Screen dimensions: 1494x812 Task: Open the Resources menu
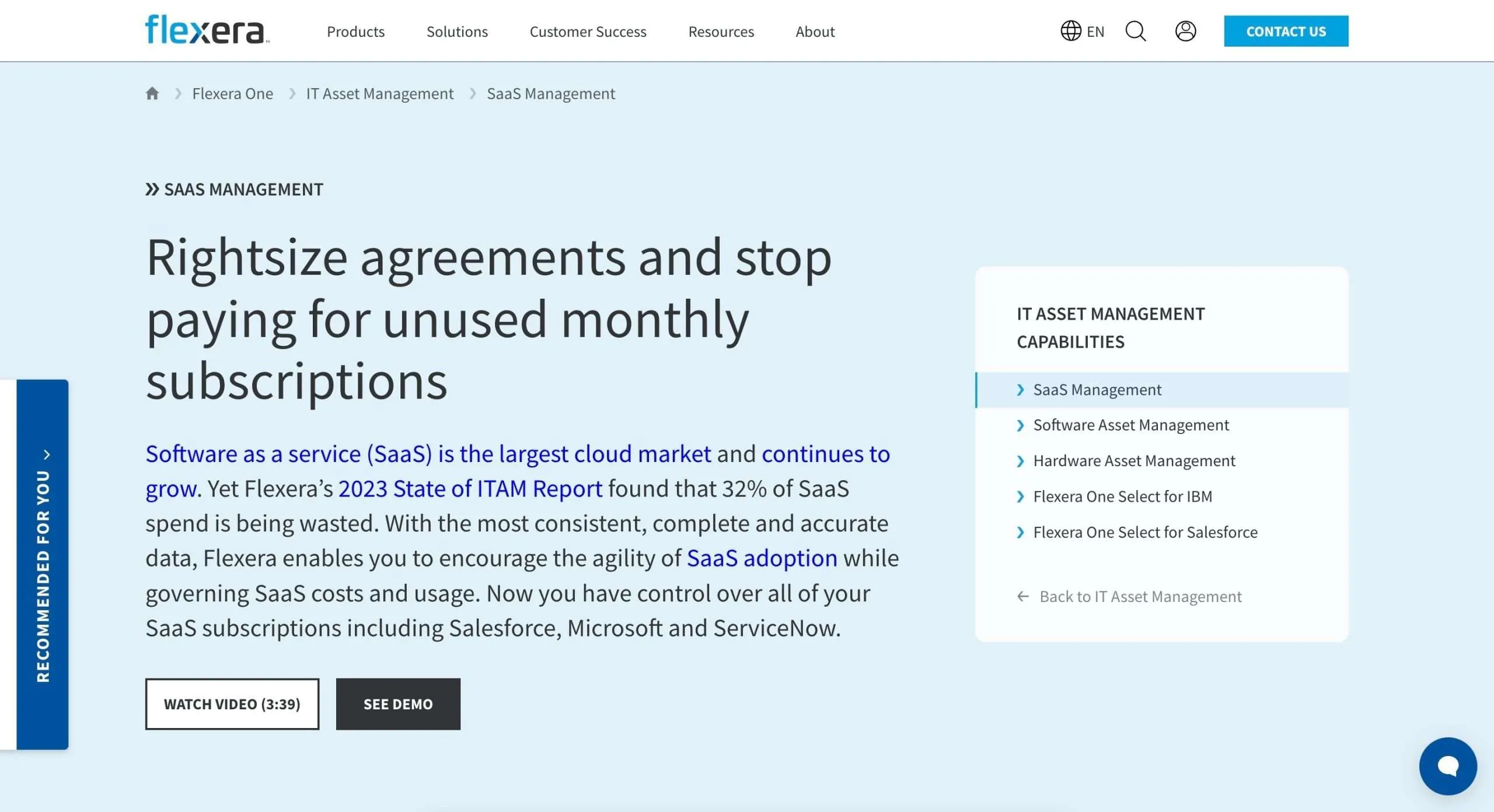click(721, 32)
